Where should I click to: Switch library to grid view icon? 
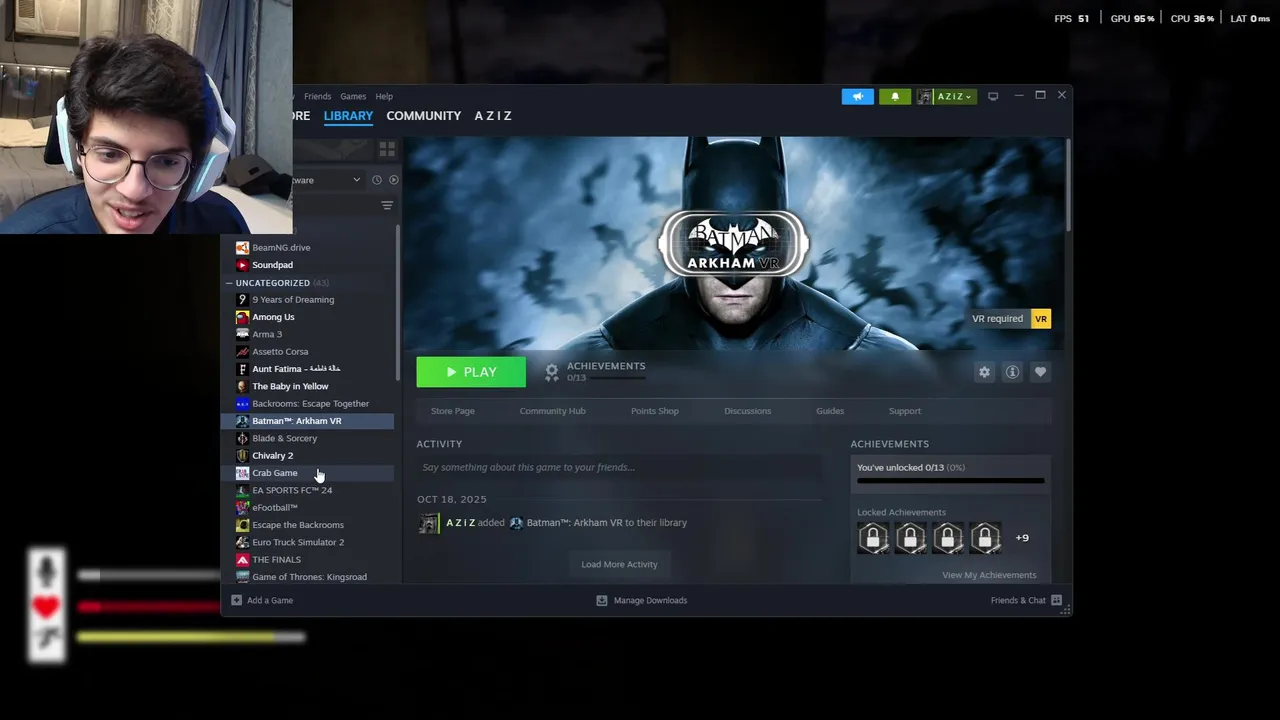387,149
